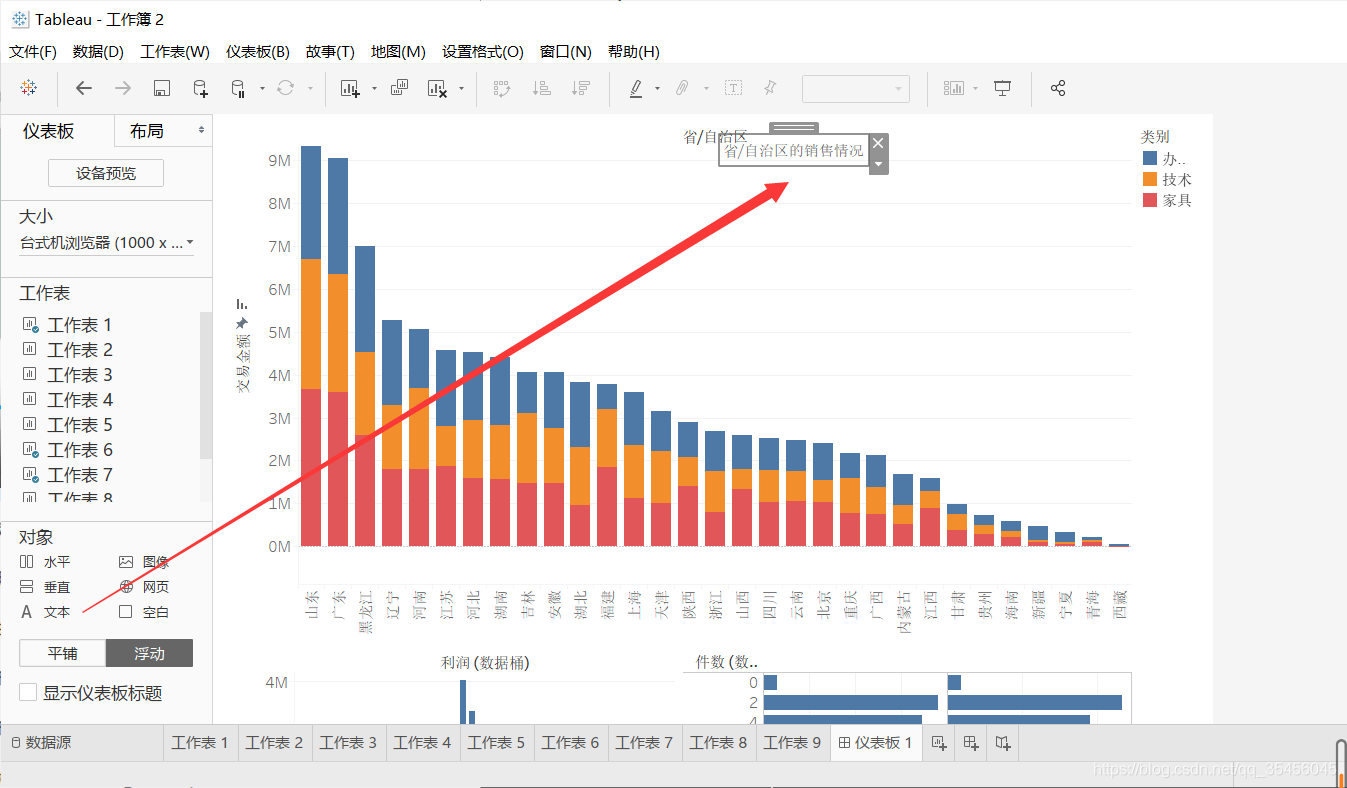Click the orange 技术 legend swatch
Screen dimensions: 1347x788
coord(1149,179)
